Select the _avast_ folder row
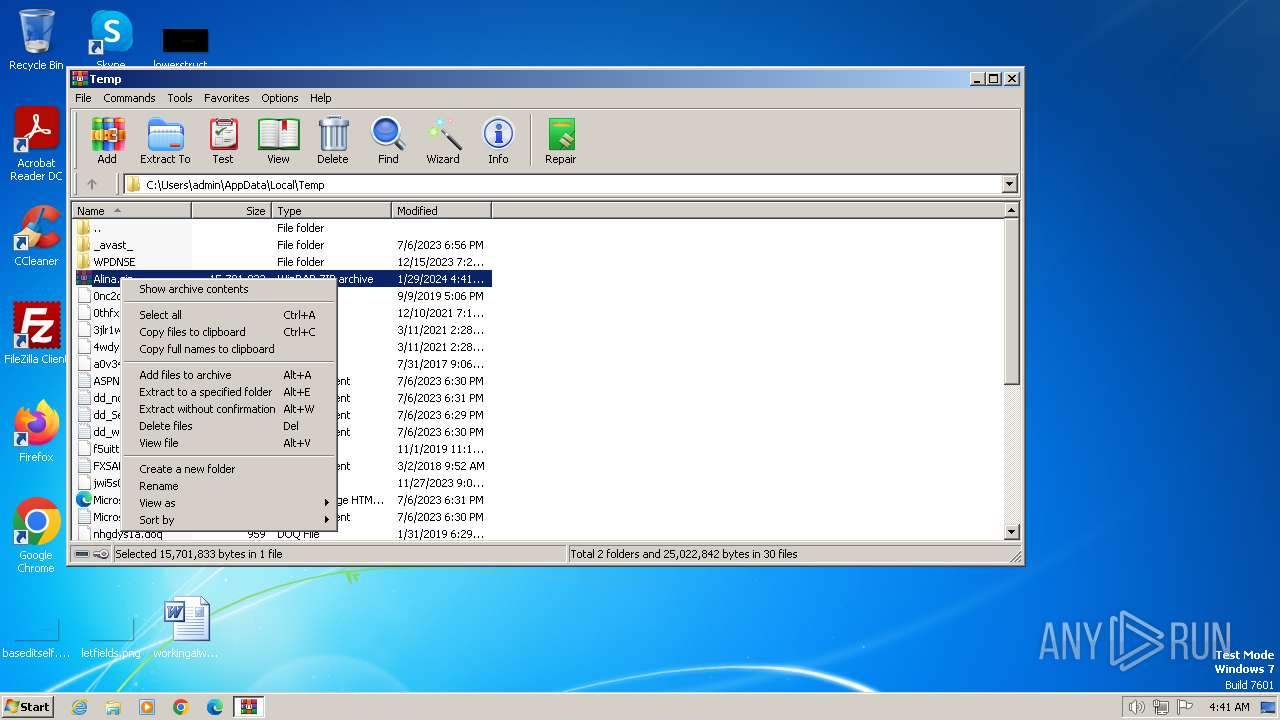Image resolution: width=1280 pixels, height=720 pixels. 282,245
